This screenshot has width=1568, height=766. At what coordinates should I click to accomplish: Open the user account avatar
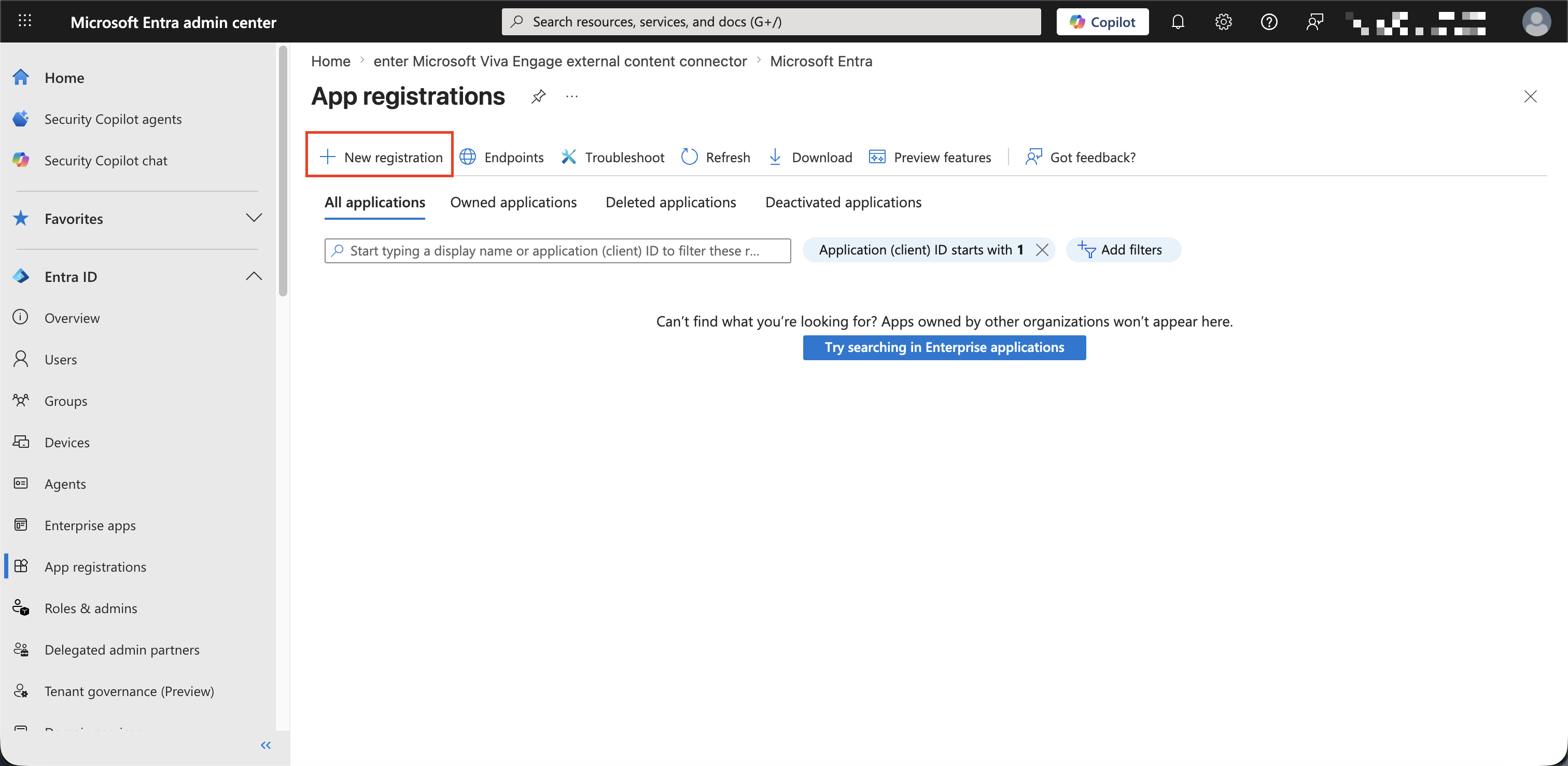pos(1536,22)
